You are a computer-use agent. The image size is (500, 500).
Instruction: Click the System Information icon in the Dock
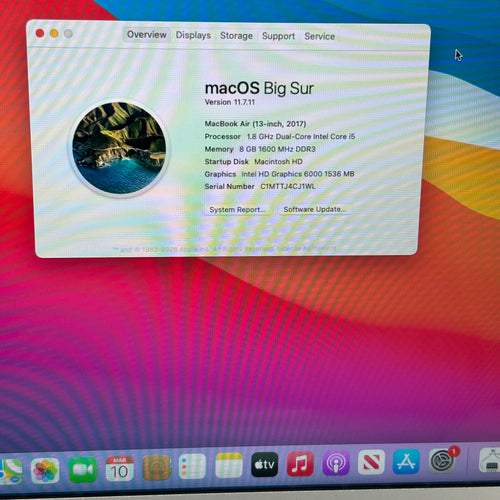coord(489,460)
